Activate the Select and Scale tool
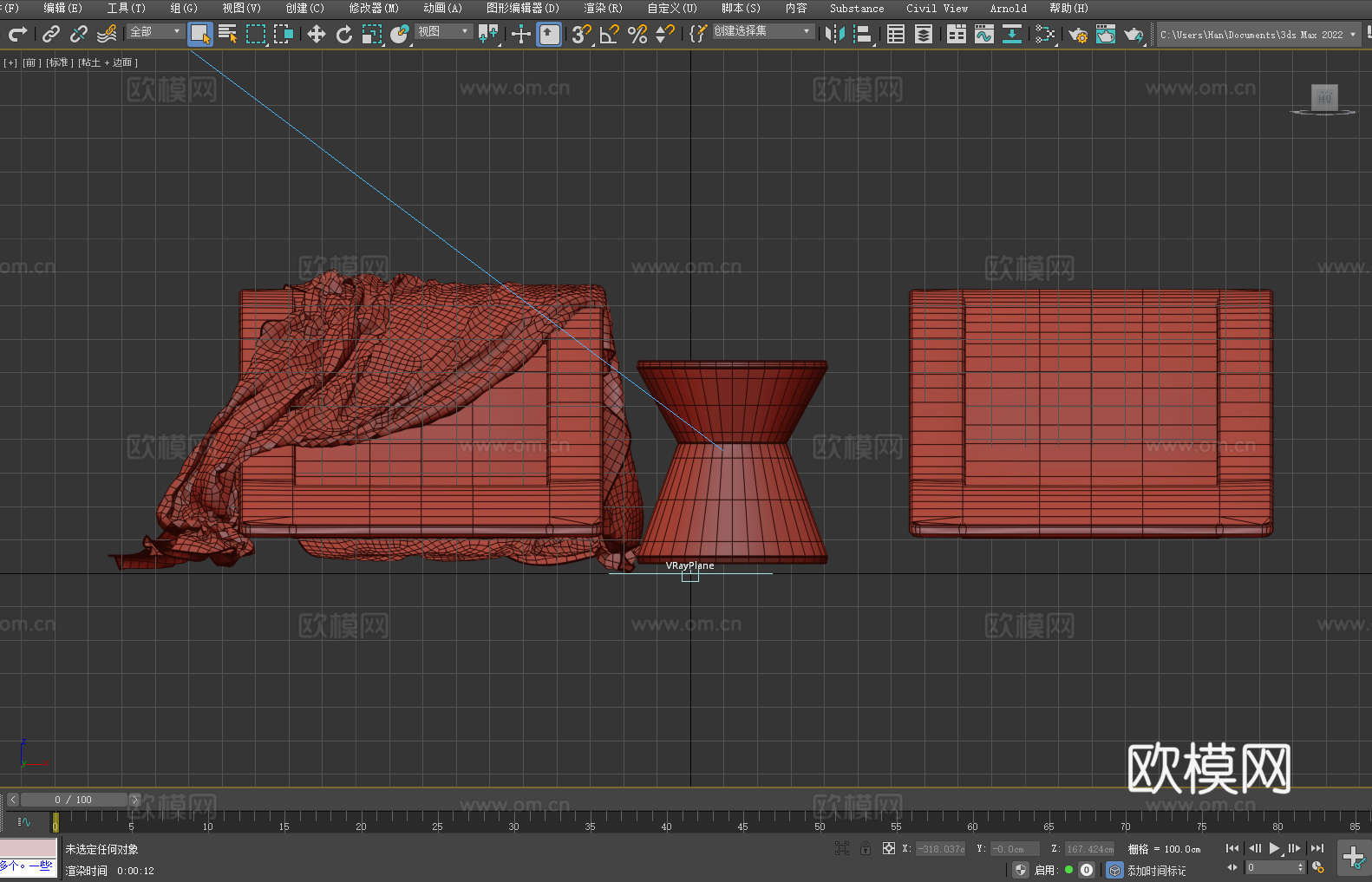Image resolution: width=1372 pixels, height=882 pixels. (x=372, y=34)
